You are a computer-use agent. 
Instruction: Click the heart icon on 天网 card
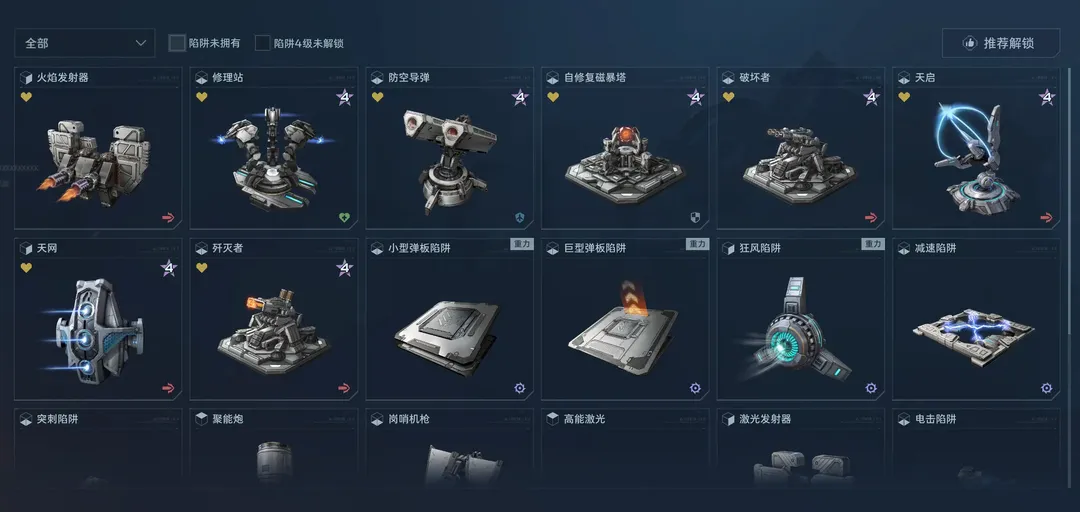(x=26, y=267)
